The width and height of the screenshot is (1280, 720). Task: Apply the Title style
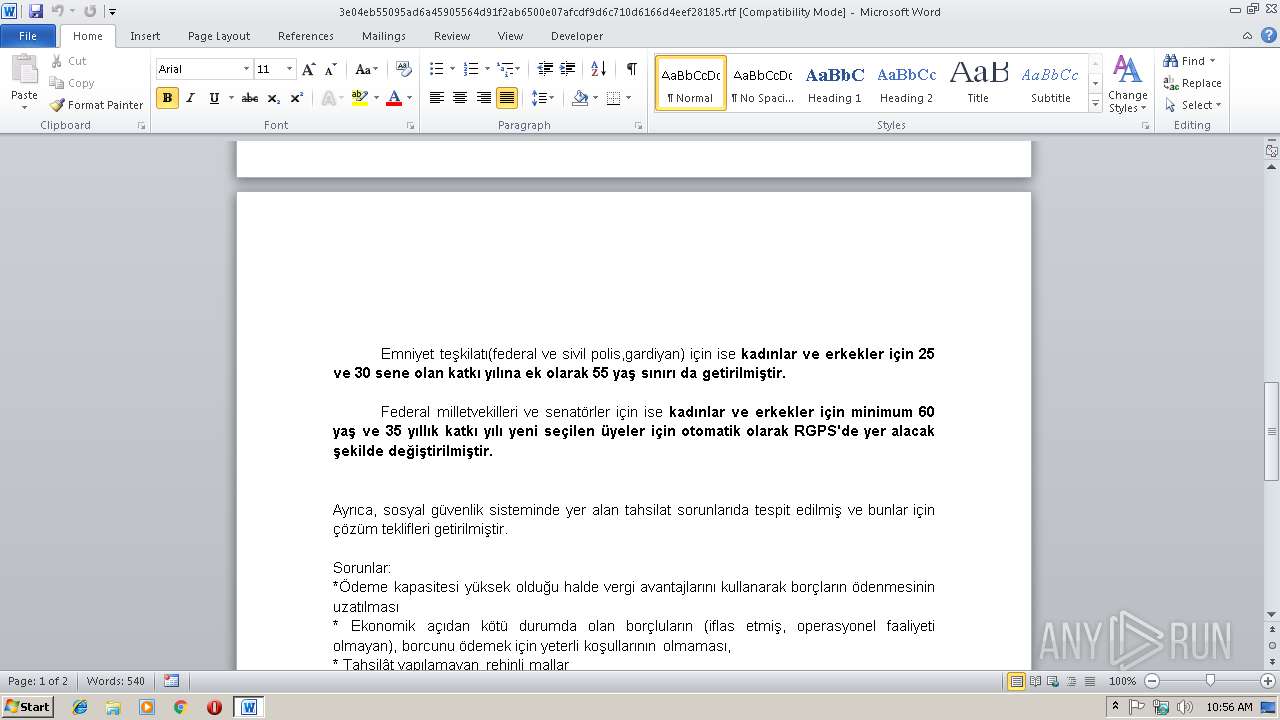click(978, 84)
